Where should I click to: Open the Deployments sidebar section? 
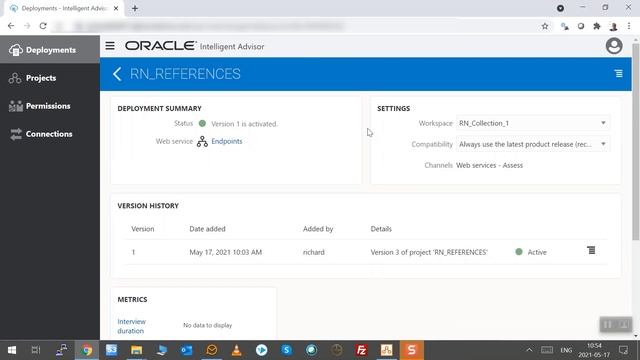coord(50,50)
